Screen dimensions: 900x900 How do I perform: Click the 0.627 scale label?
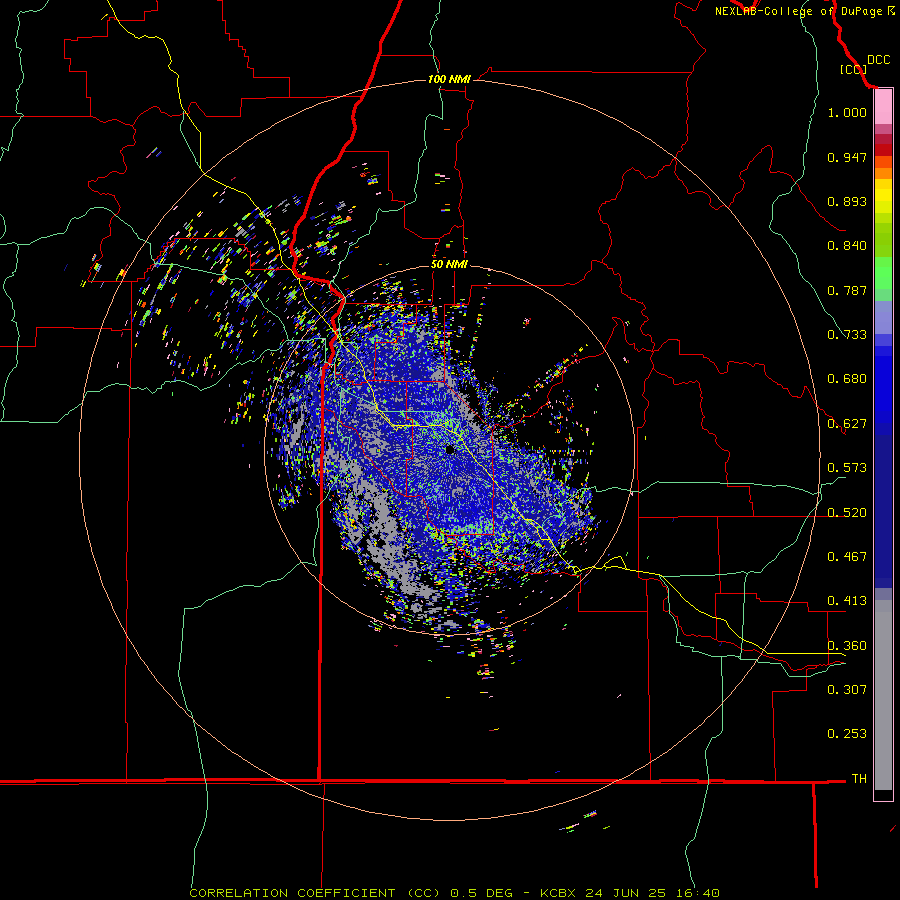point(847,423)
